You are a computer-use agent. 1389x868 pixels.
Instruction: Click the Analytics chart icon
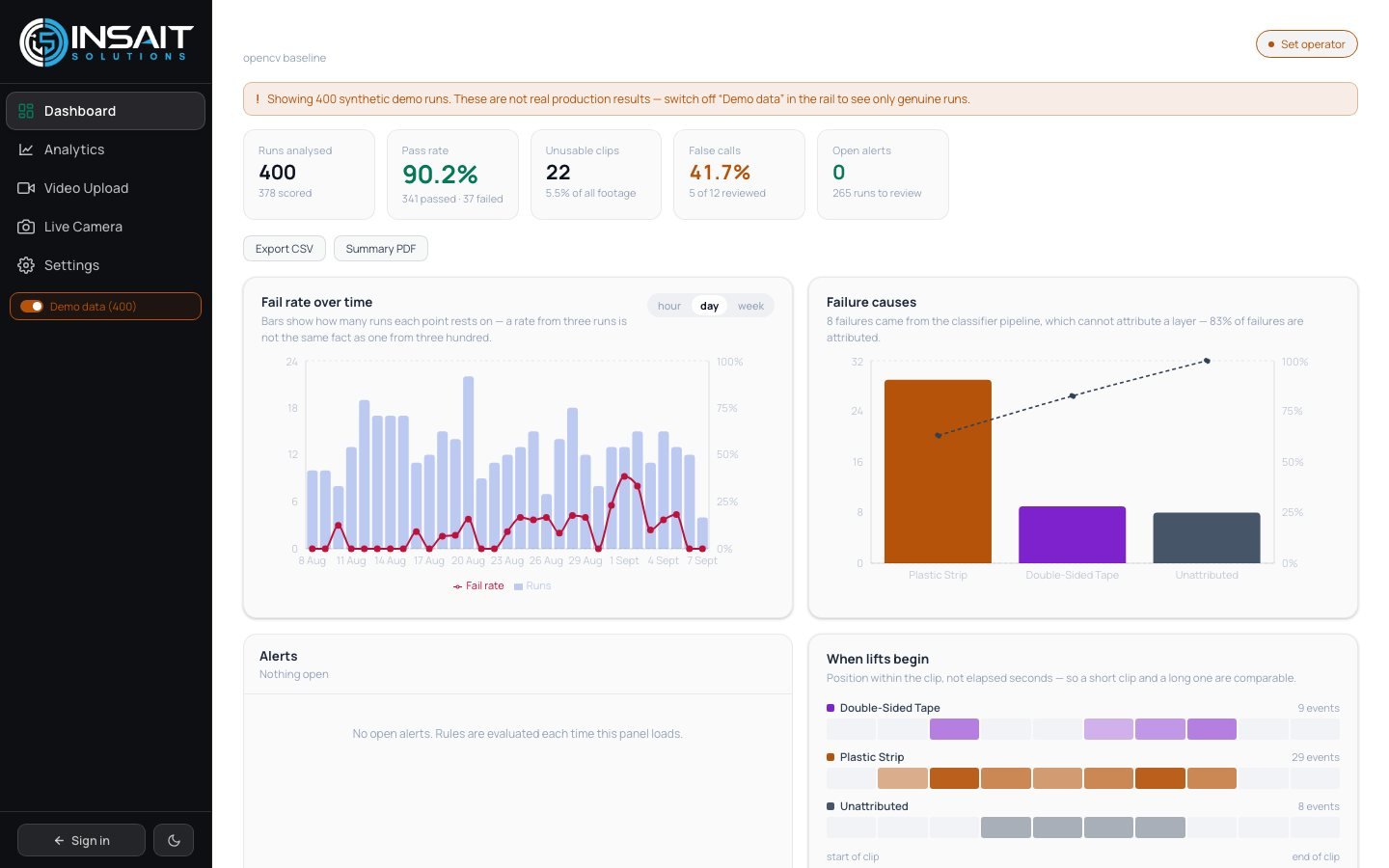(x=26, y=149)
